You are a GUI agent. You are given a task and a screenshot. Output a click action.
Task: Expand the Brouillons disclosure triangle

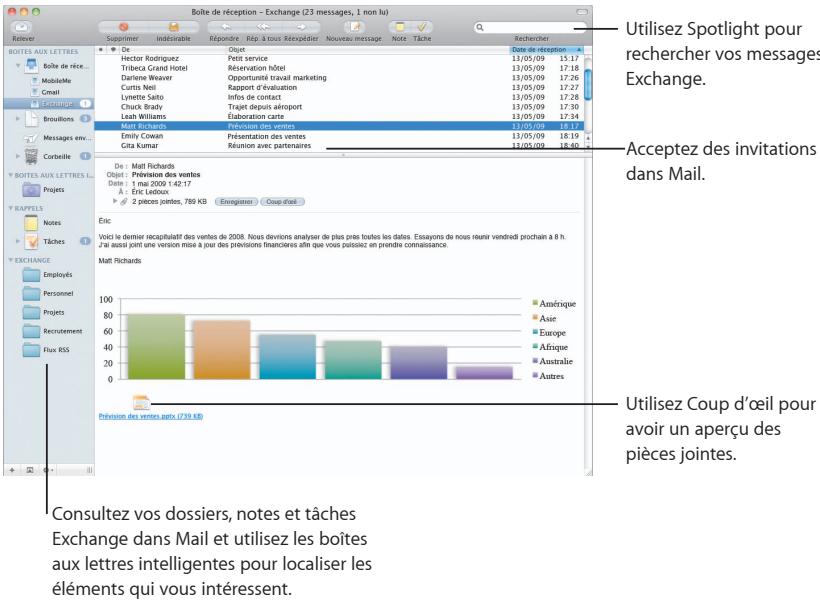point(18,119)
